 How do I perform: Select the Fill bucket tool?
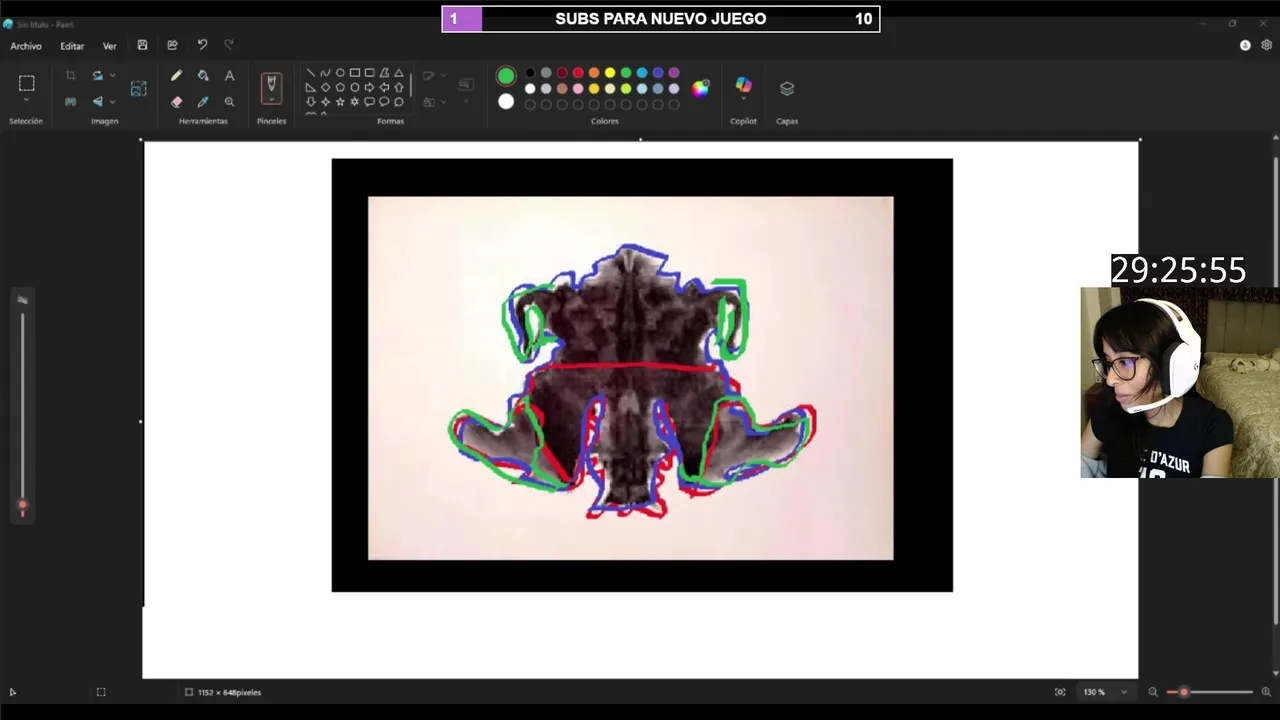pyautogui.click(x=203, y=75)
